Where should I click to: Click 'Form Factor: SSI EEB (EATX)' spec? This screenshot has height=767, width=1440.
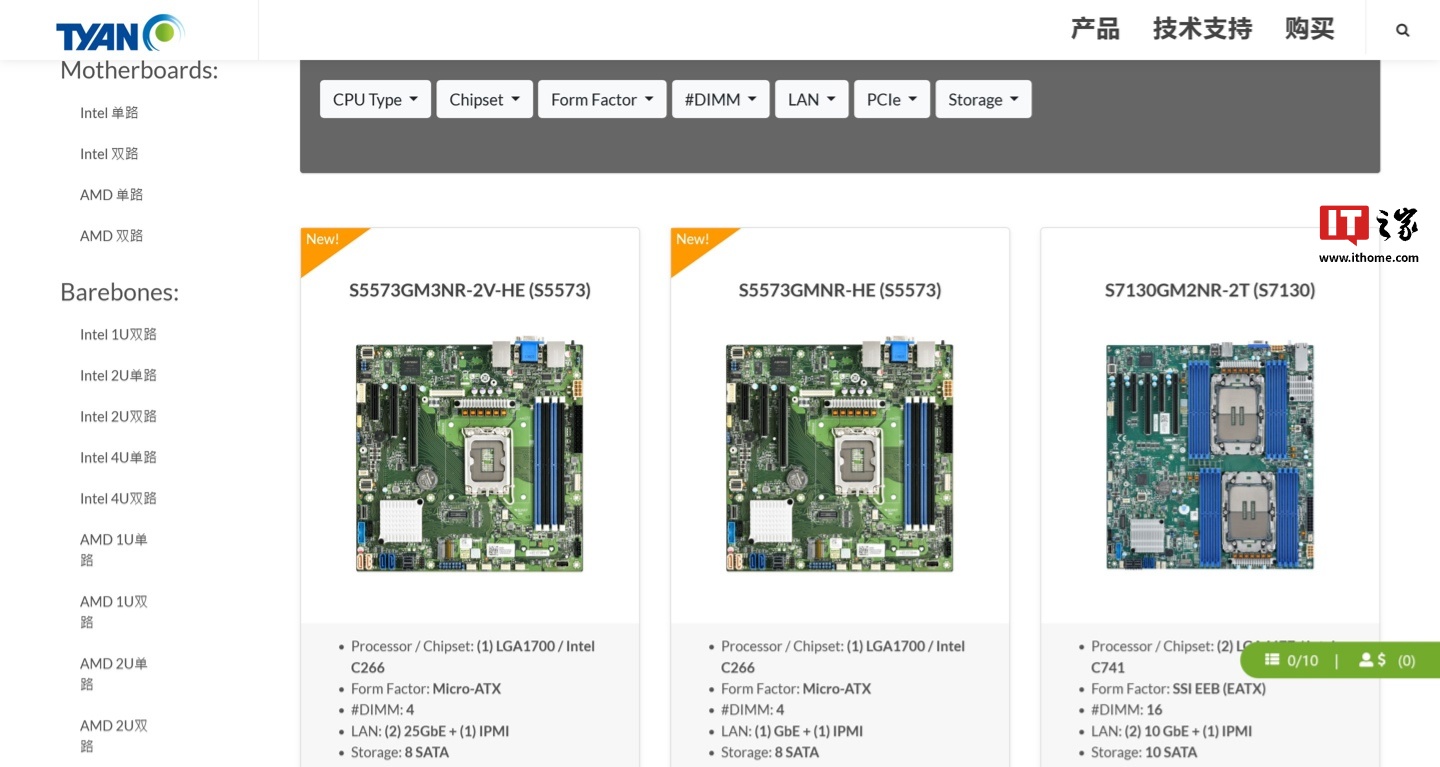[1178, 689]
